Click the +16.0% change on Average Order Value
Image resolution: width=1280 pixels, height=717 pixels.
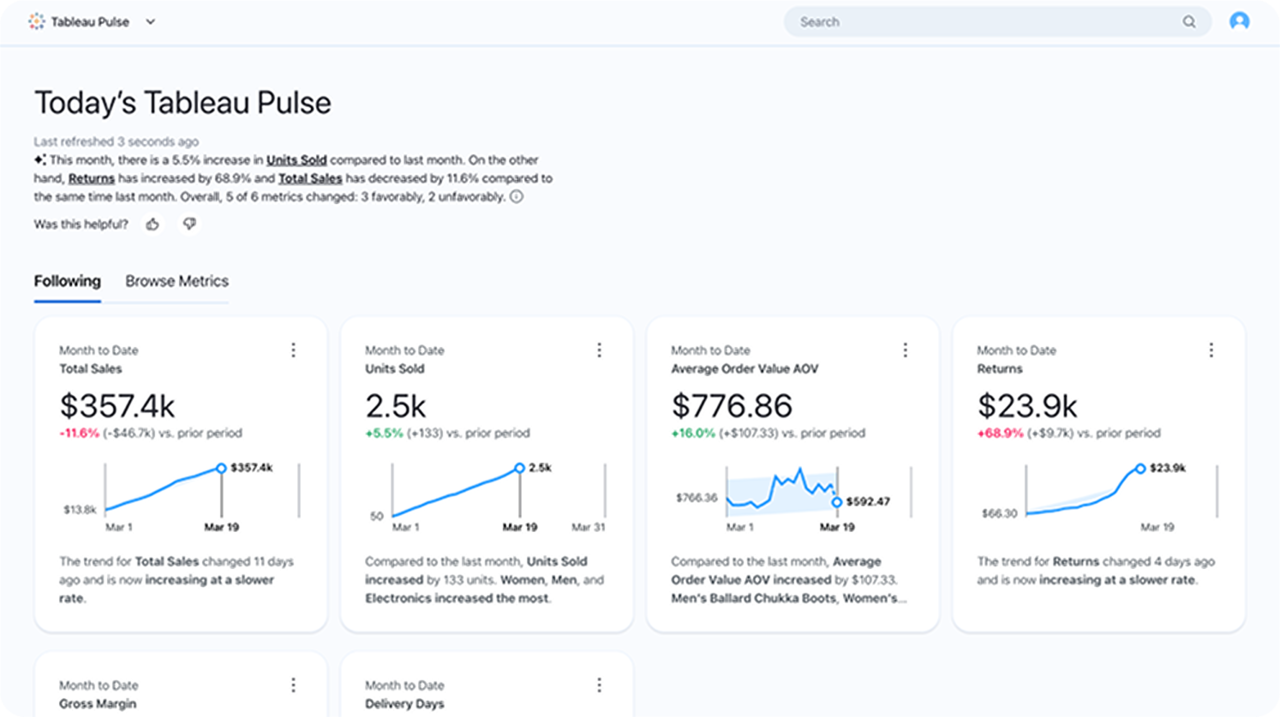click(x=693, y=433)
